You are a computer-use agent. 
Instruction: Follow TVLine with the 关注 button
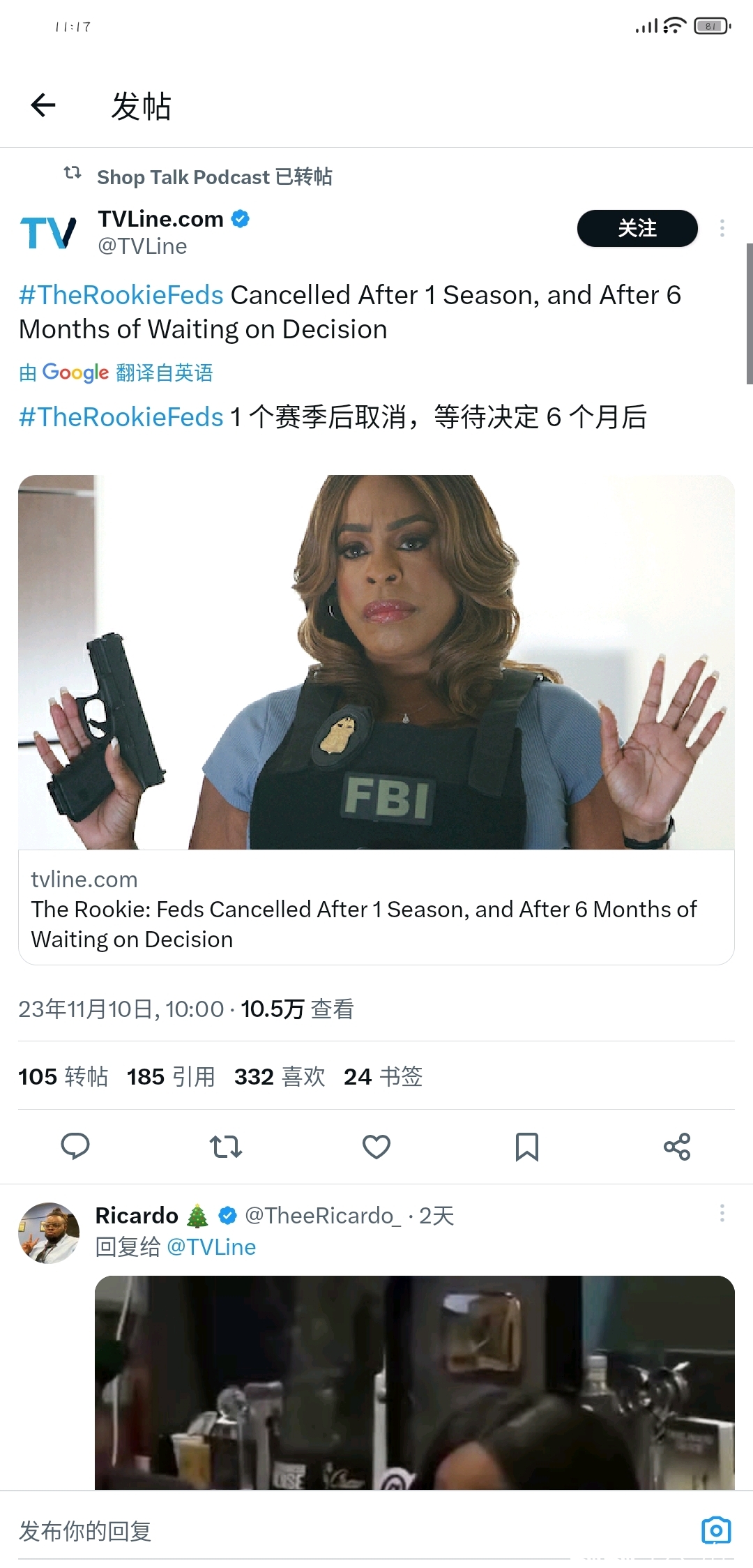[637, 228]
